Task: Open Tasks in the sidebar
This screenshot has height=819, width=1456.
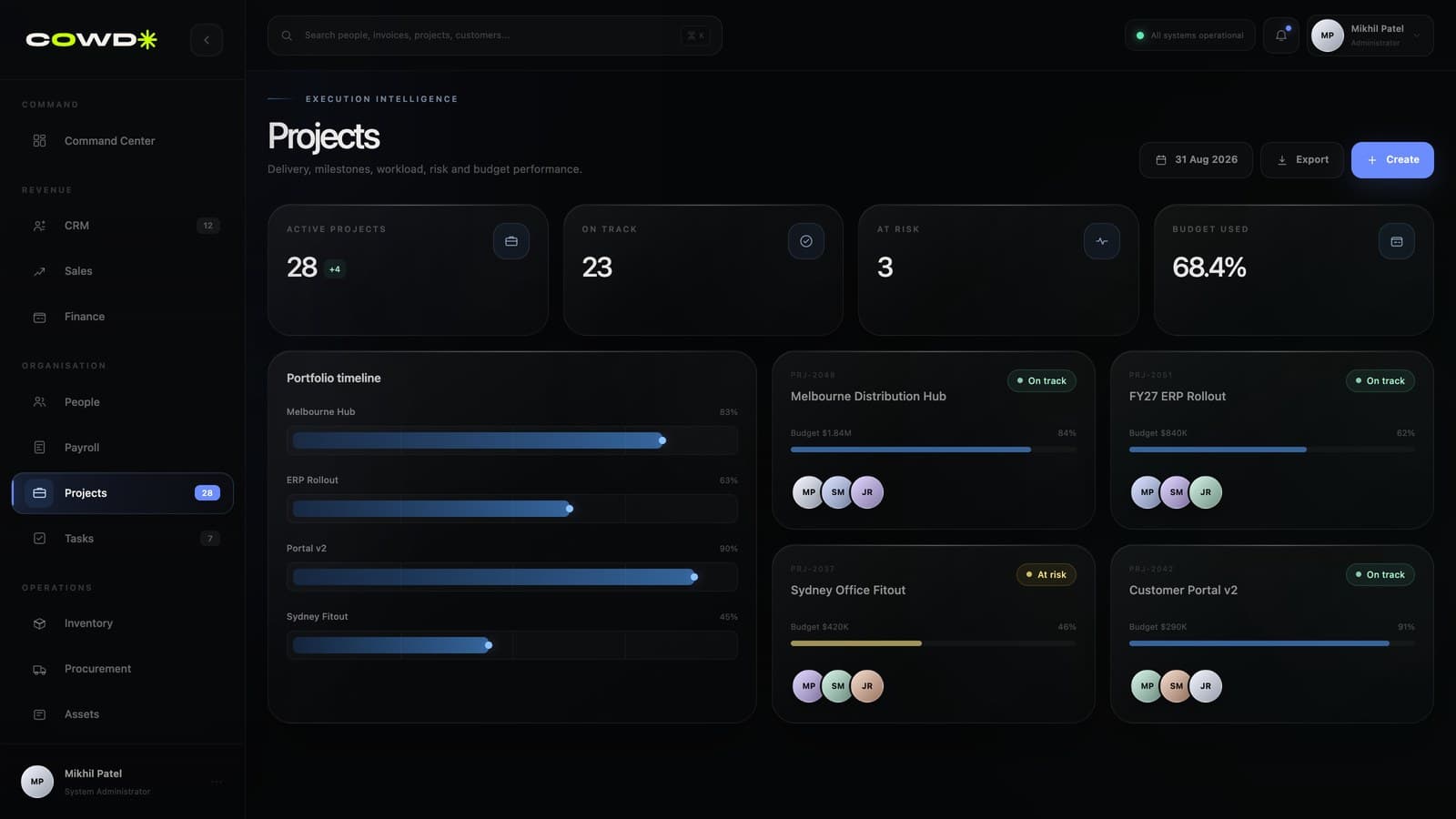Action: [x=123, y=539]
